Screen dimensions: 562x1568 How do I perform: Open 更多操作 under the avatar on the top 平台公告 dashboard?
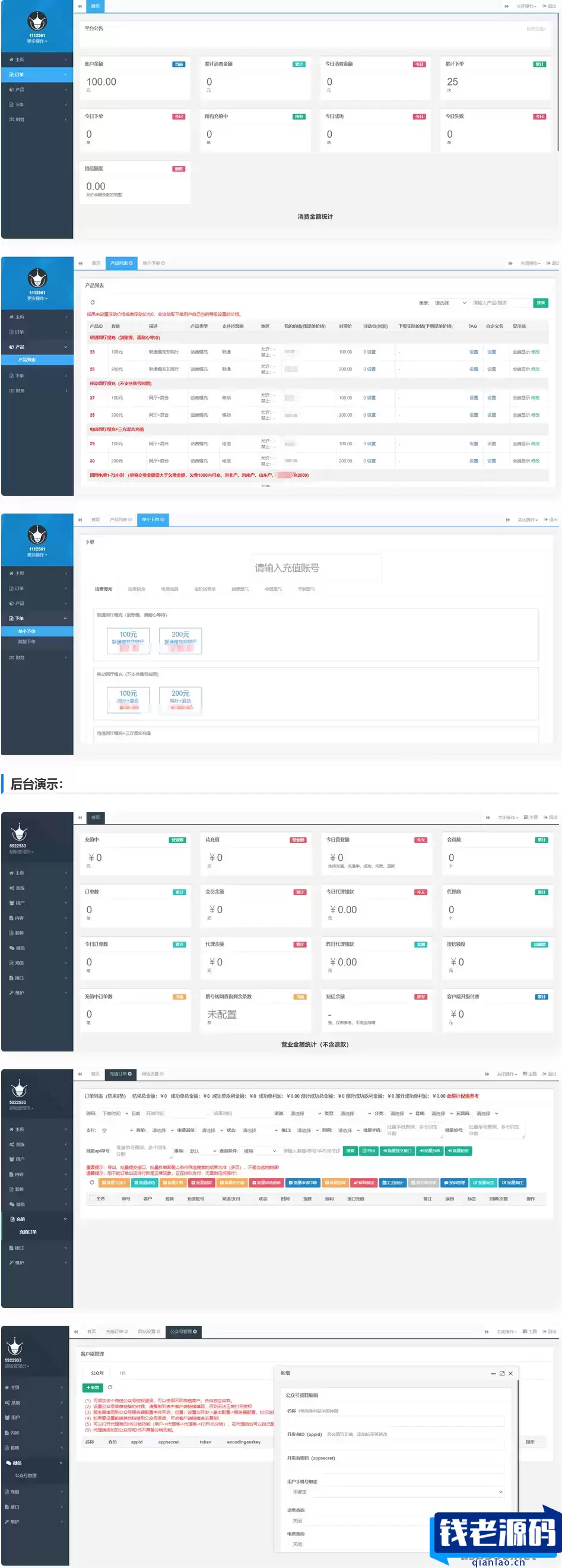click(x=37, y=41)
